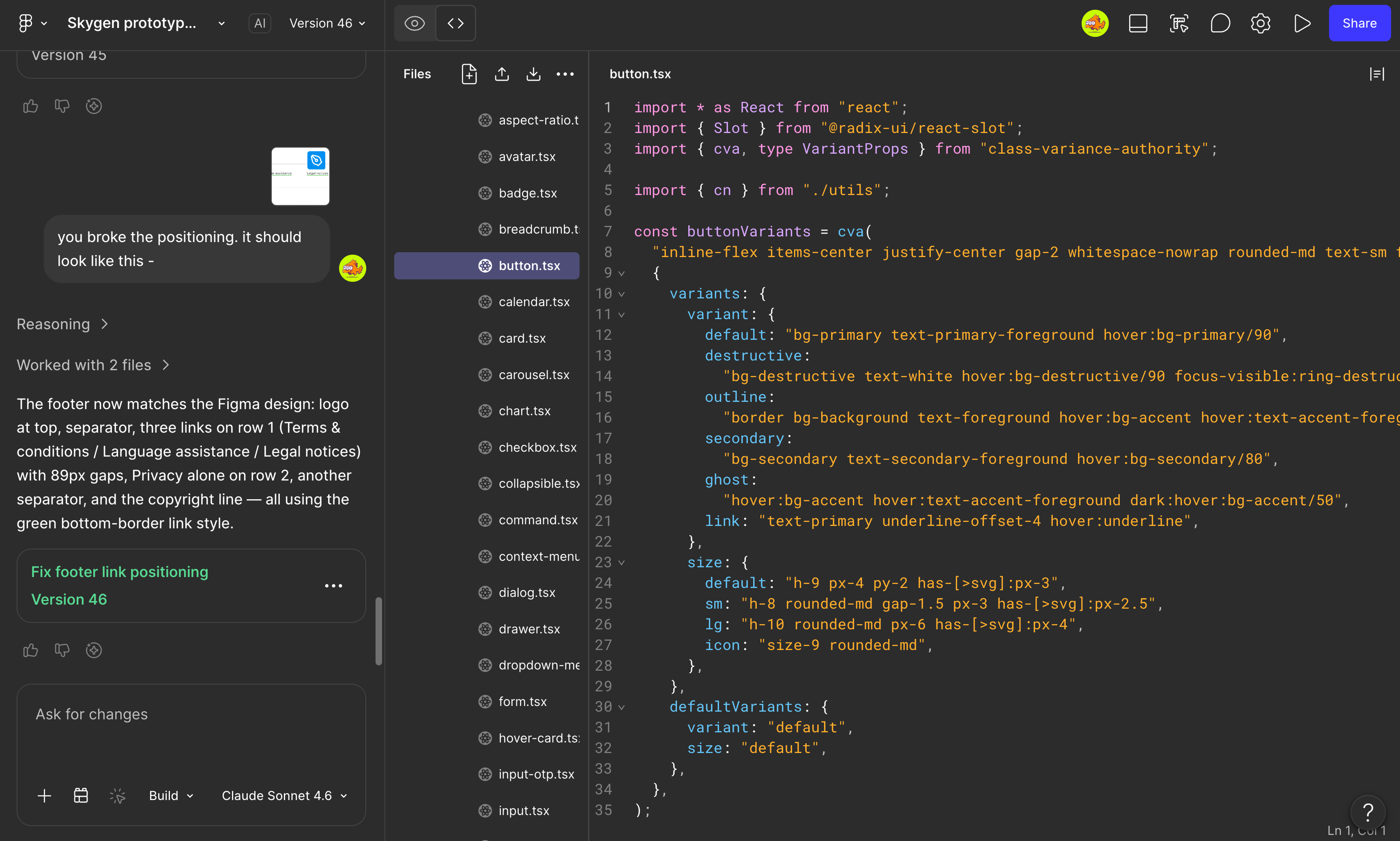
Task: Click the button.tsx editor tab title
Action: click(640, 74)
